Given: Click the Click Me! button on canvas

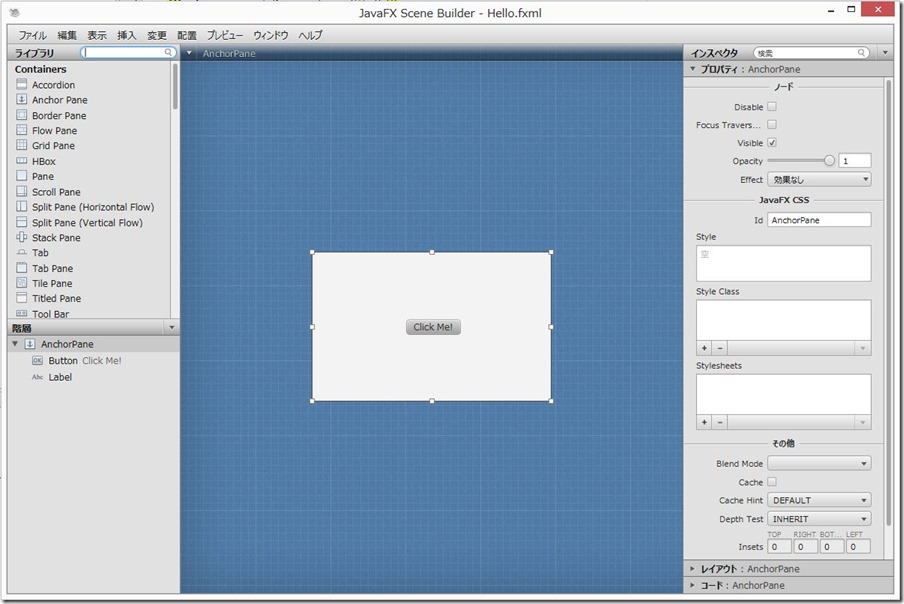Looking at the screenshot, I should point(433,327).
